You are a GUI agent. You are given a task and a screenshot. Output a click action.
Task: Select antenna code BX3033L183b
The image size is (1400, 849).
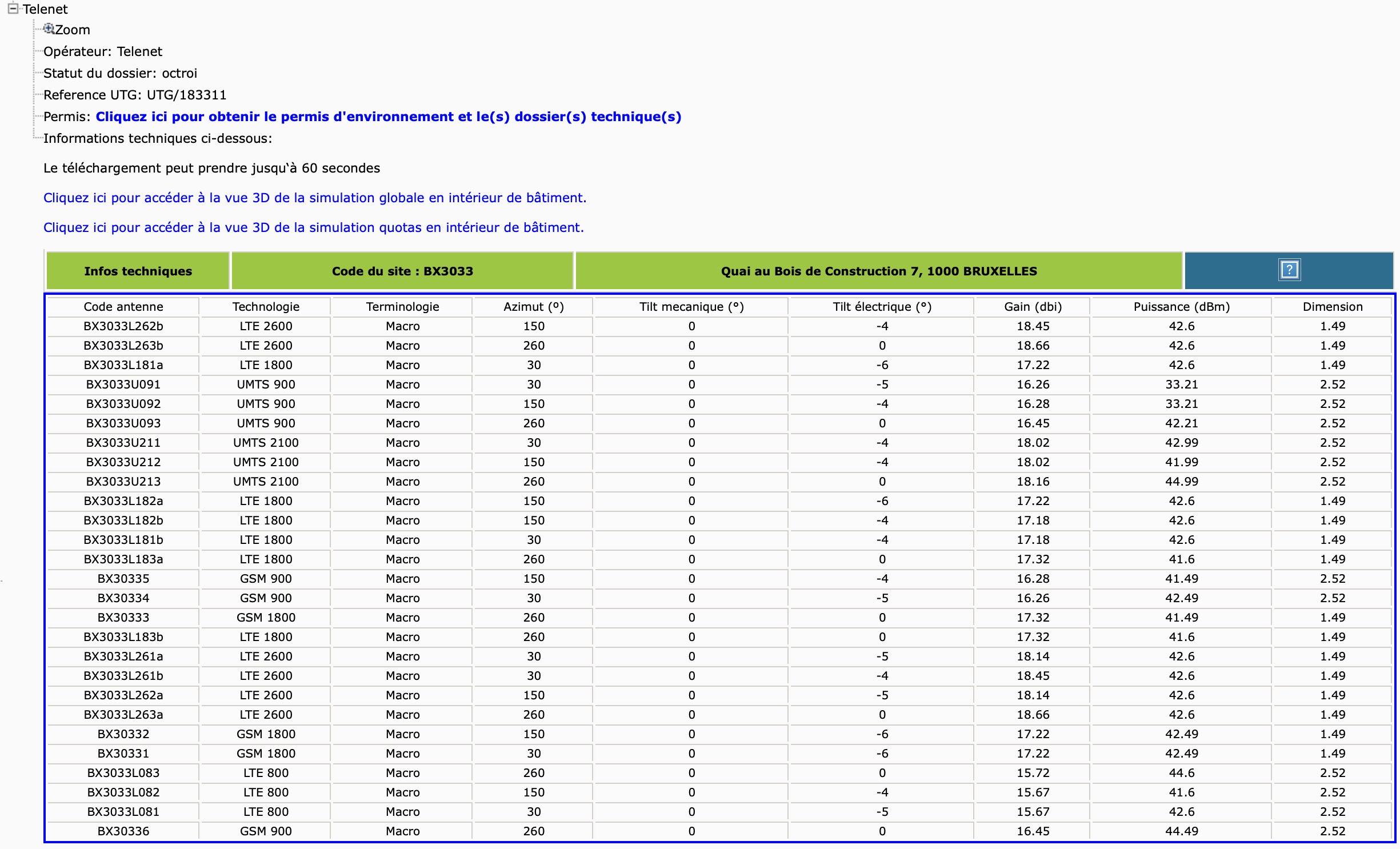click(123, 637)
